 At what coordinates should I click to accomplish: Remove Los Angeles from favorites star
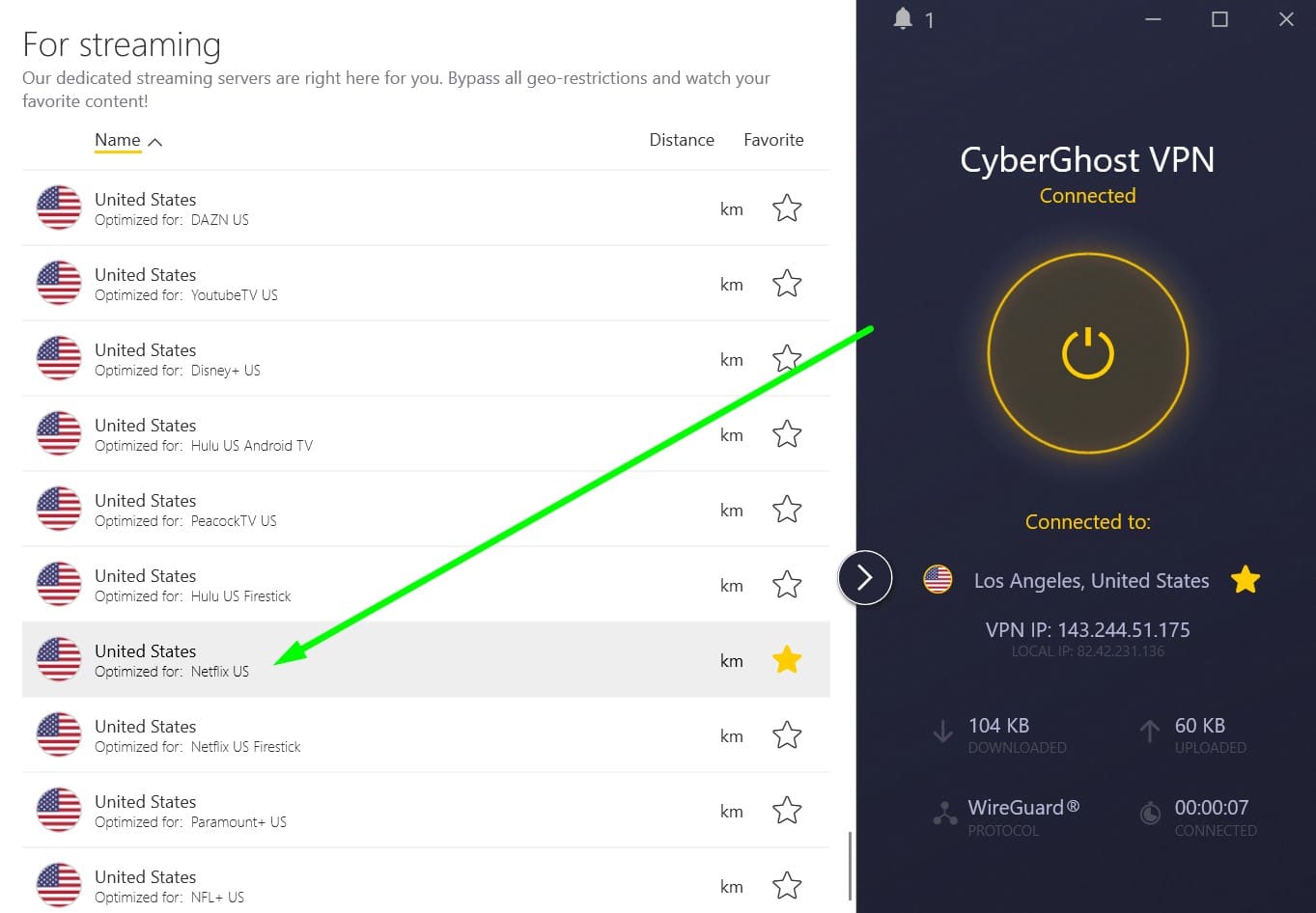point(1246,580)
